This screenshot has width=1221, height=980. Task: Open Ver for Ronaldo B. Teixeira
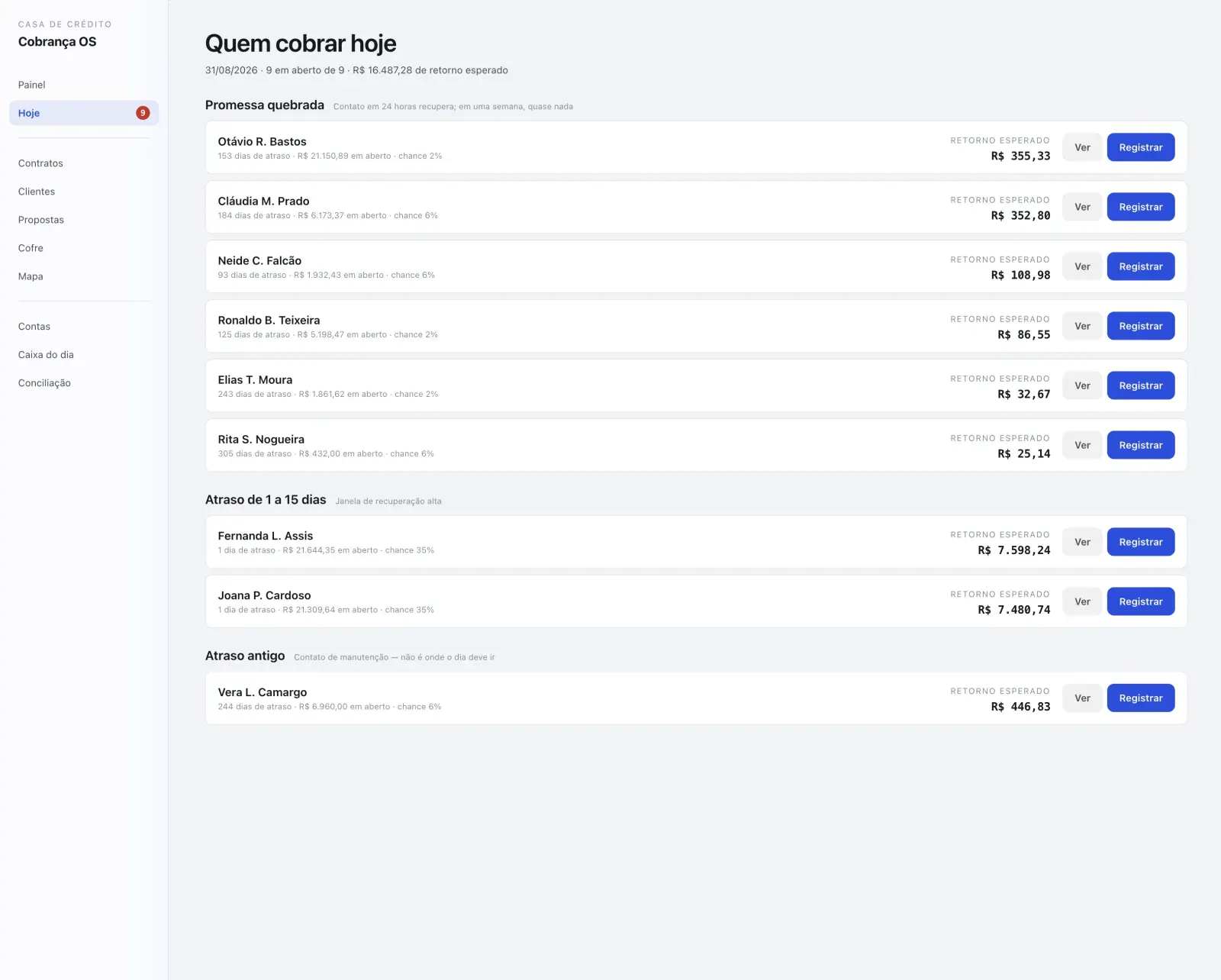click(x=1082, y=326)
